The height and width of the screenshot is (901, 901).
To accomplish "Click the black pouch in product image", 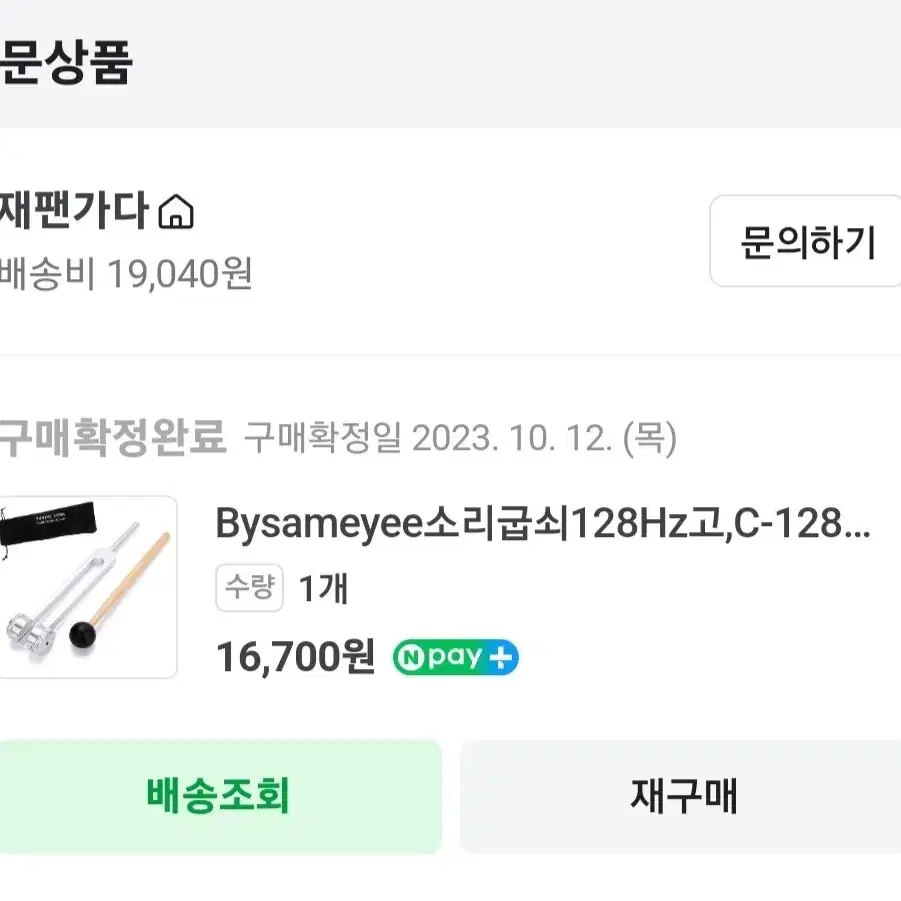I will coord(47,524).
